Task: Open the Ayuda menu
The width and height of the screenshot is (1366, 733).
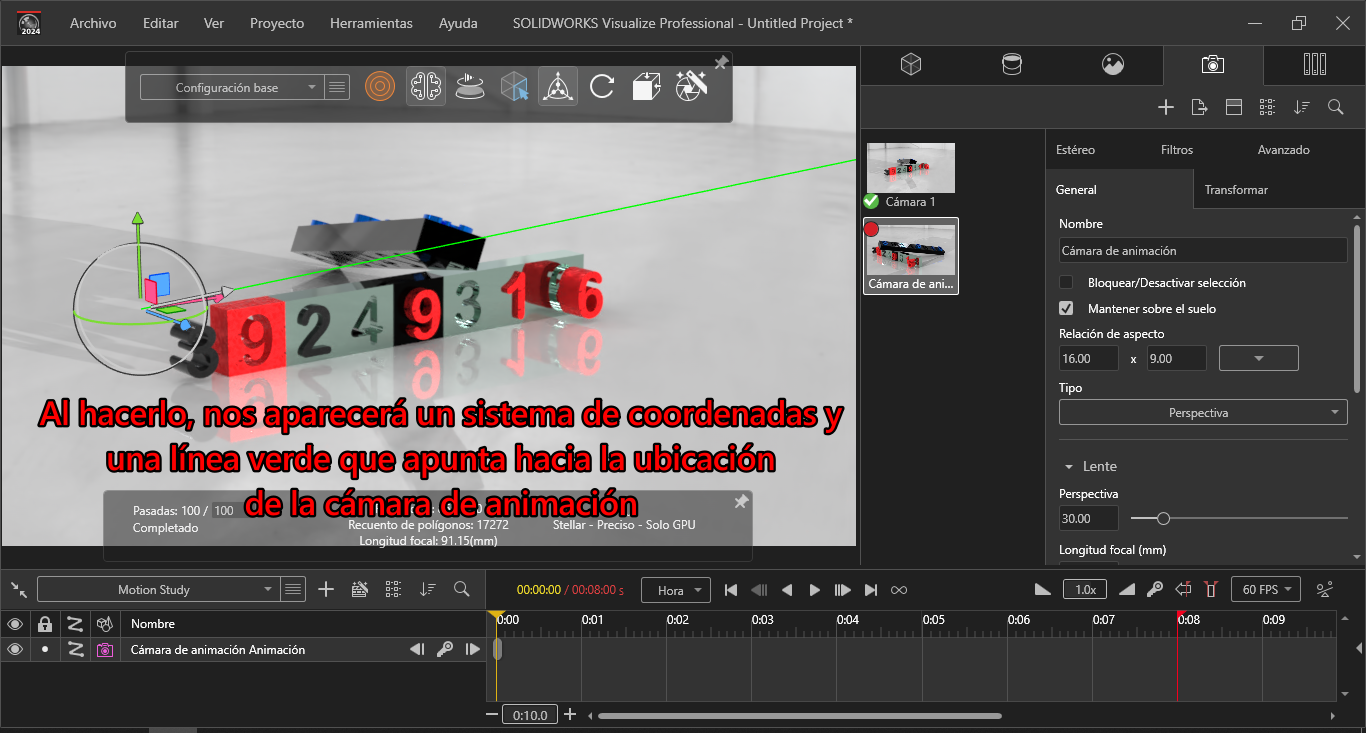Action: (x=458, y=23)
